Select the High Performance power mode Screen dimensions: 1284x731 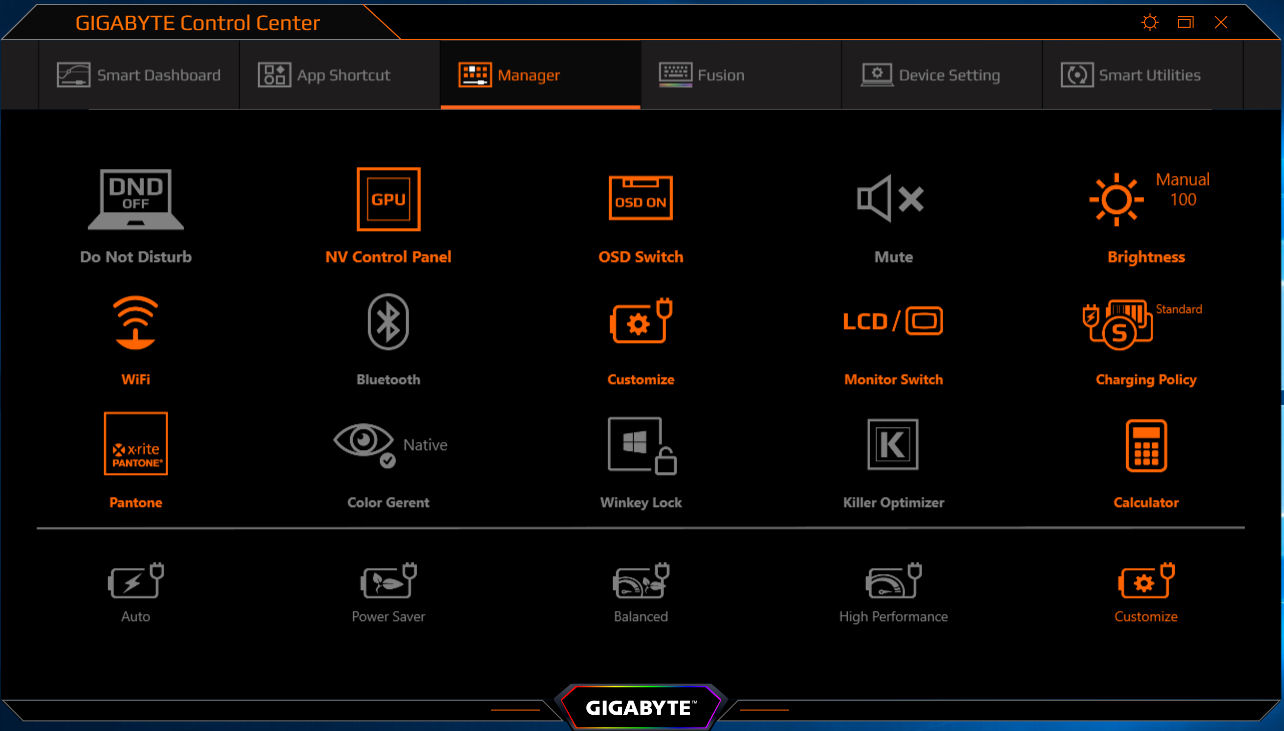(x=893, y=593)
